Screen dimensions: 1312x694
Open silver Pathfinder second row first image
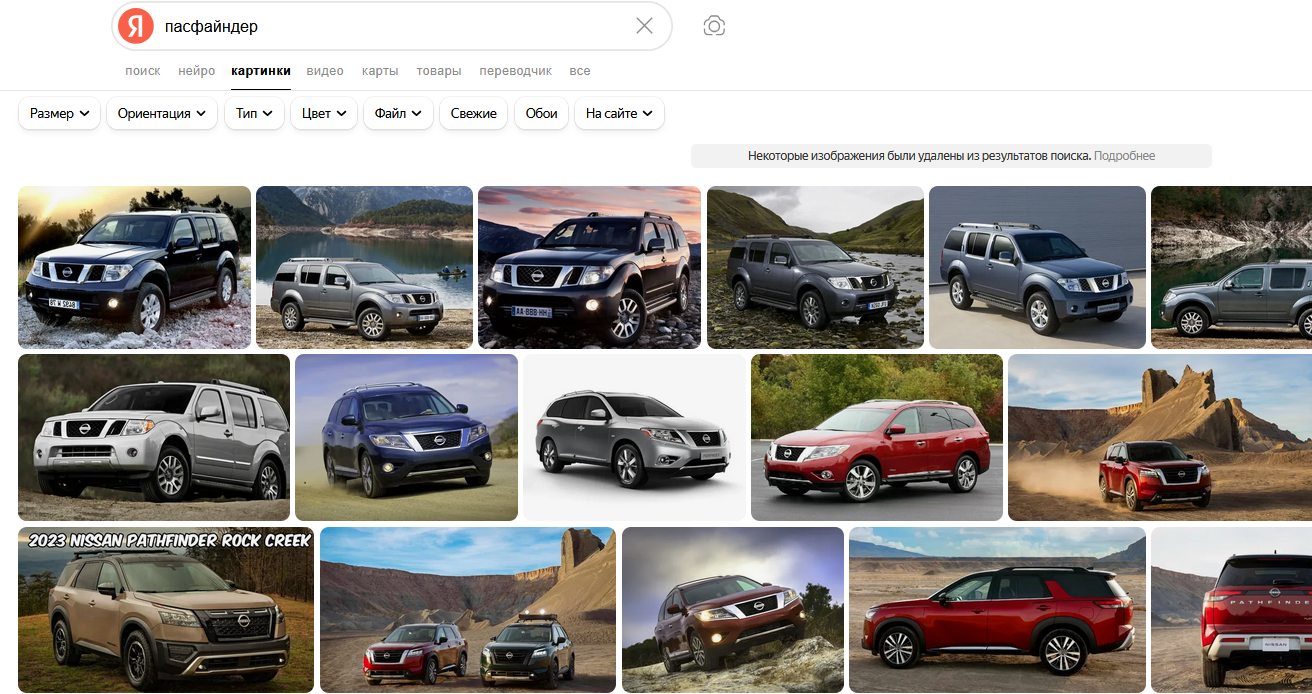[x=154, y=437]
